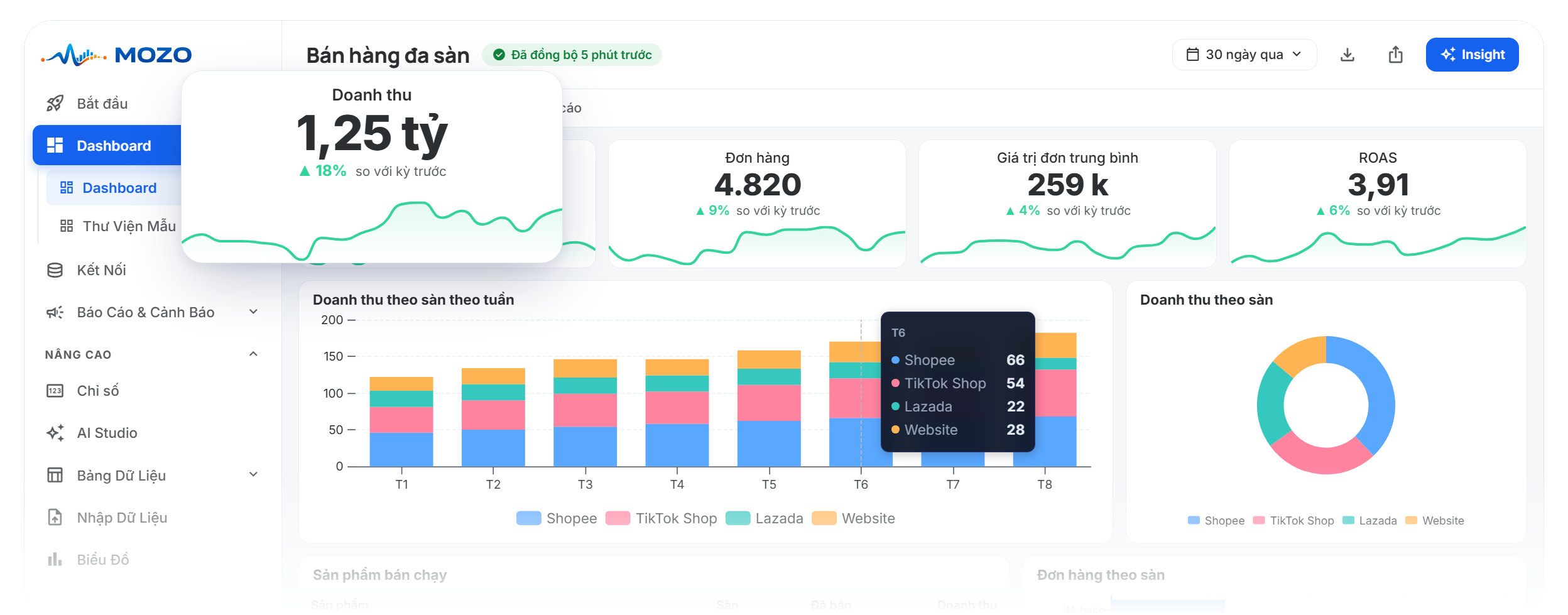This screenshot has width=1568, height=615.
Task: Click the share icon in the header
Action: (1396, 55)
